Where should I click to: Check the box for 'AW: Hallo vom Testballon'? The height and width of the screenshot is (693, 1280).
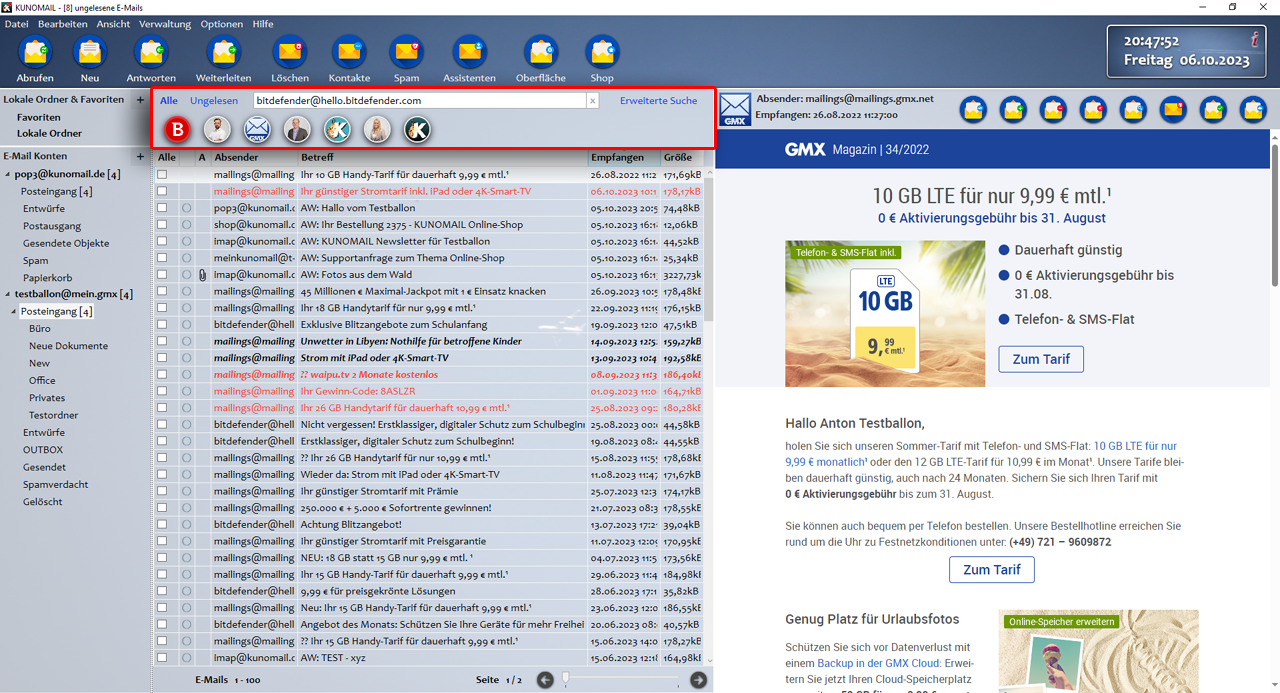coord(162,208)
